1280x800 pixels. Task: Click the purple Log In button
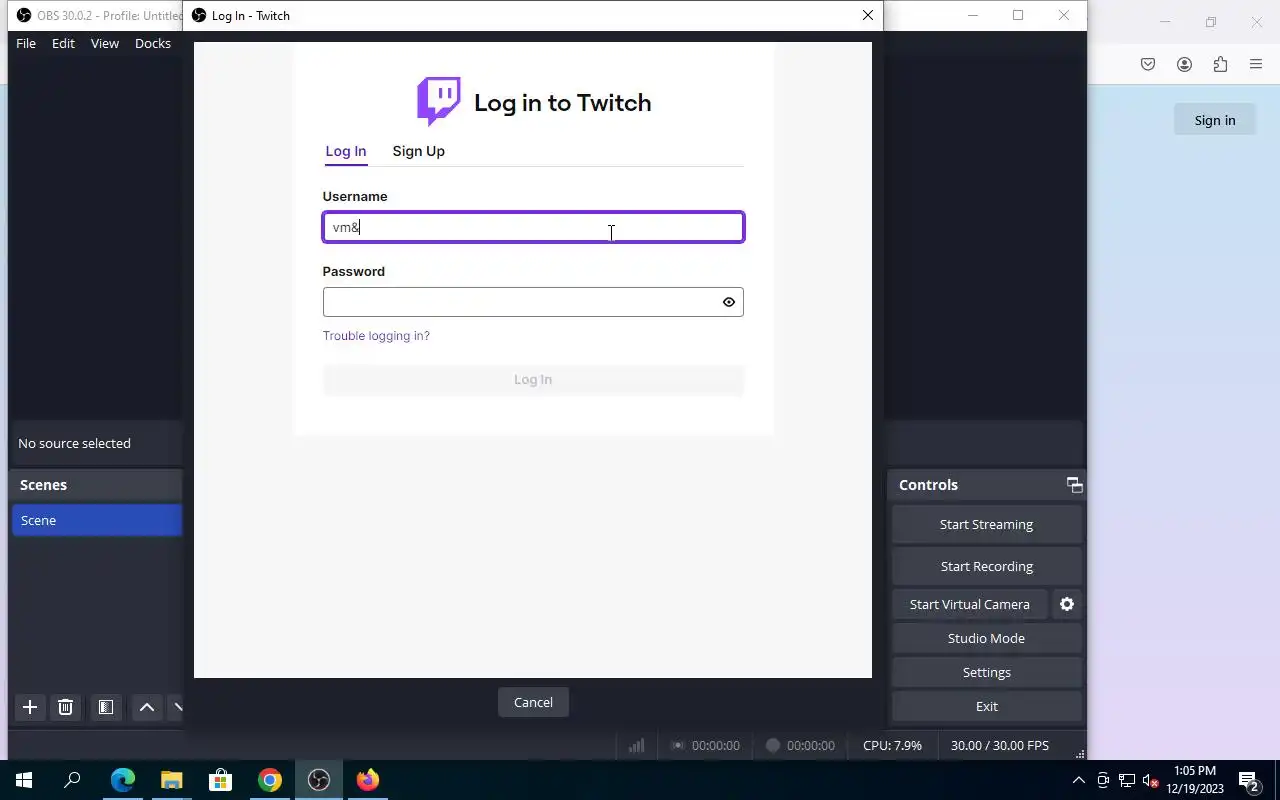tap(533, 380)
